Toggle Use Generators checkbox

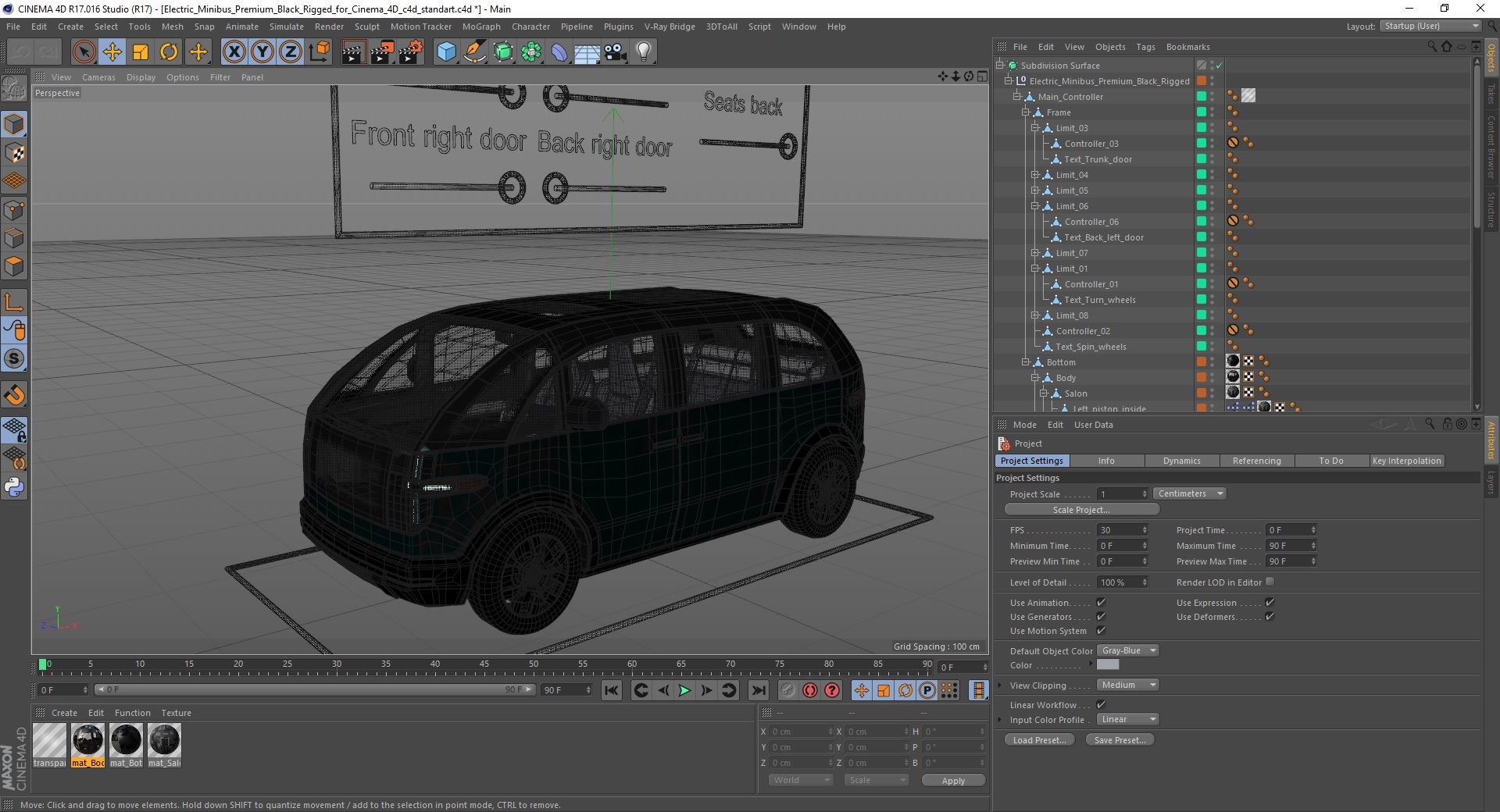[x=1101, y=617]
